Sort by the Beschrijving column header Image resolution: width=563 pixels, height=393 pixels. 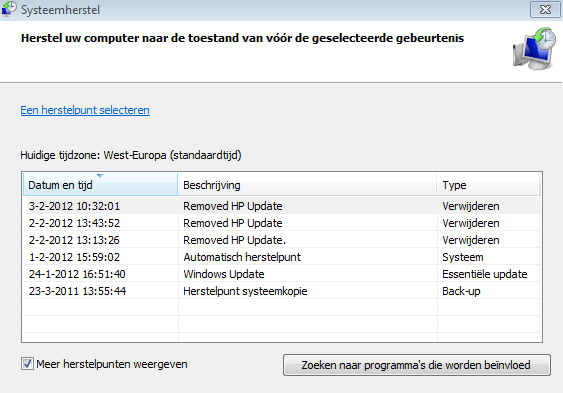click(307, 185)
